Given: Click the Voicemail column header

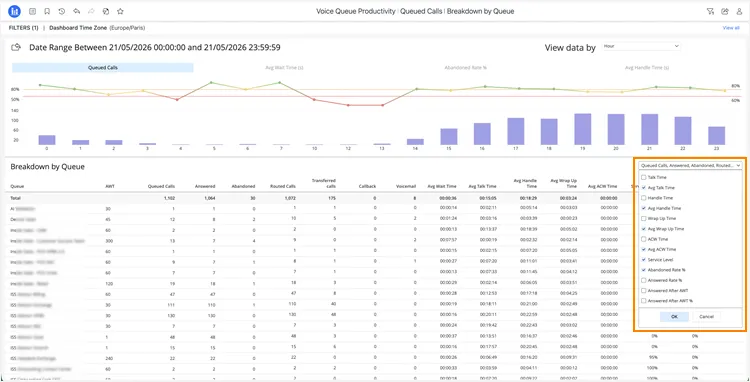Looking at the screenshot, I should tap(407, 186).
